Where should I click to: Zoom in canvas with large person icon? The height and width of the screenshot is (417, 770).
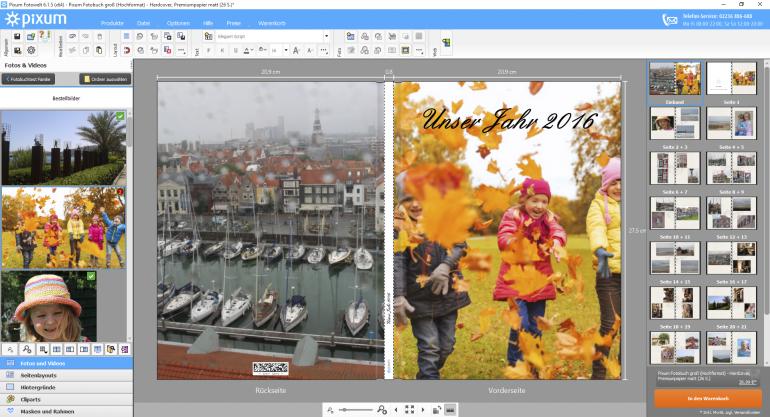click(382, 410)
